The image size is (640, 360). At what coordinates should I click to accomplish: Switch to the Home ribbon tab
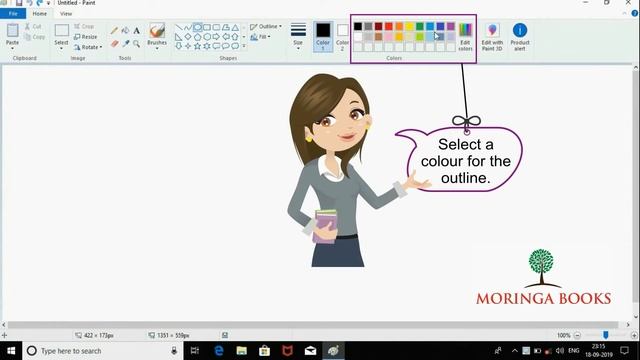point(40,13)
